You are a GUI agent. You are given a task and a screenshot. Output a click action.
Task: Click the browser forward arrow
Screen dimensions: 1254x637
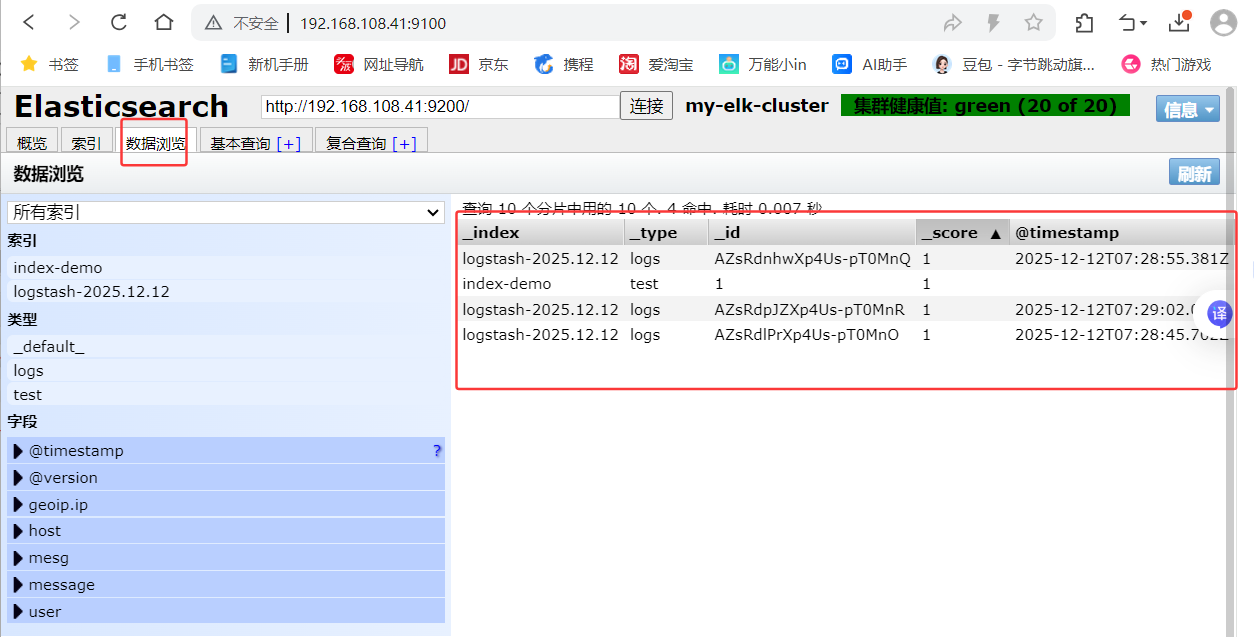pyautogui.click(x=74, y=23)
